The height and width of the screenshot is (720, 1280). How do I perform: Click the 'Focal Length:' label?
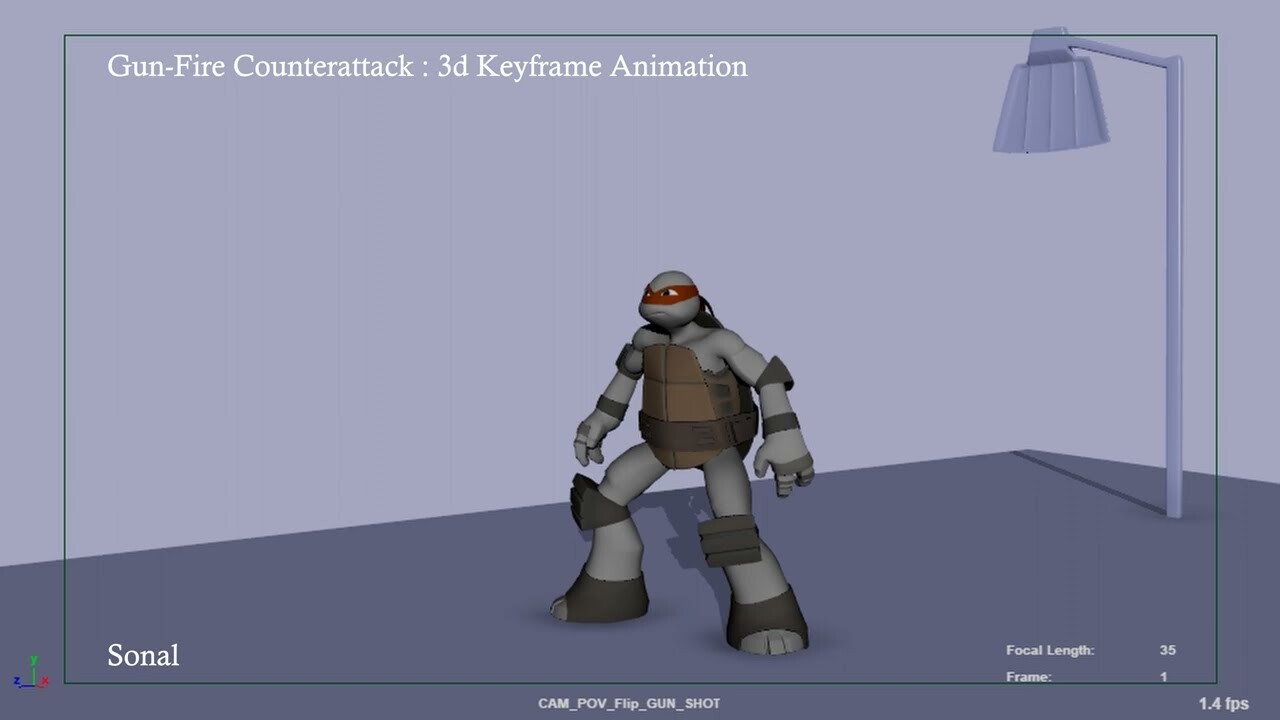point(1050,651)
